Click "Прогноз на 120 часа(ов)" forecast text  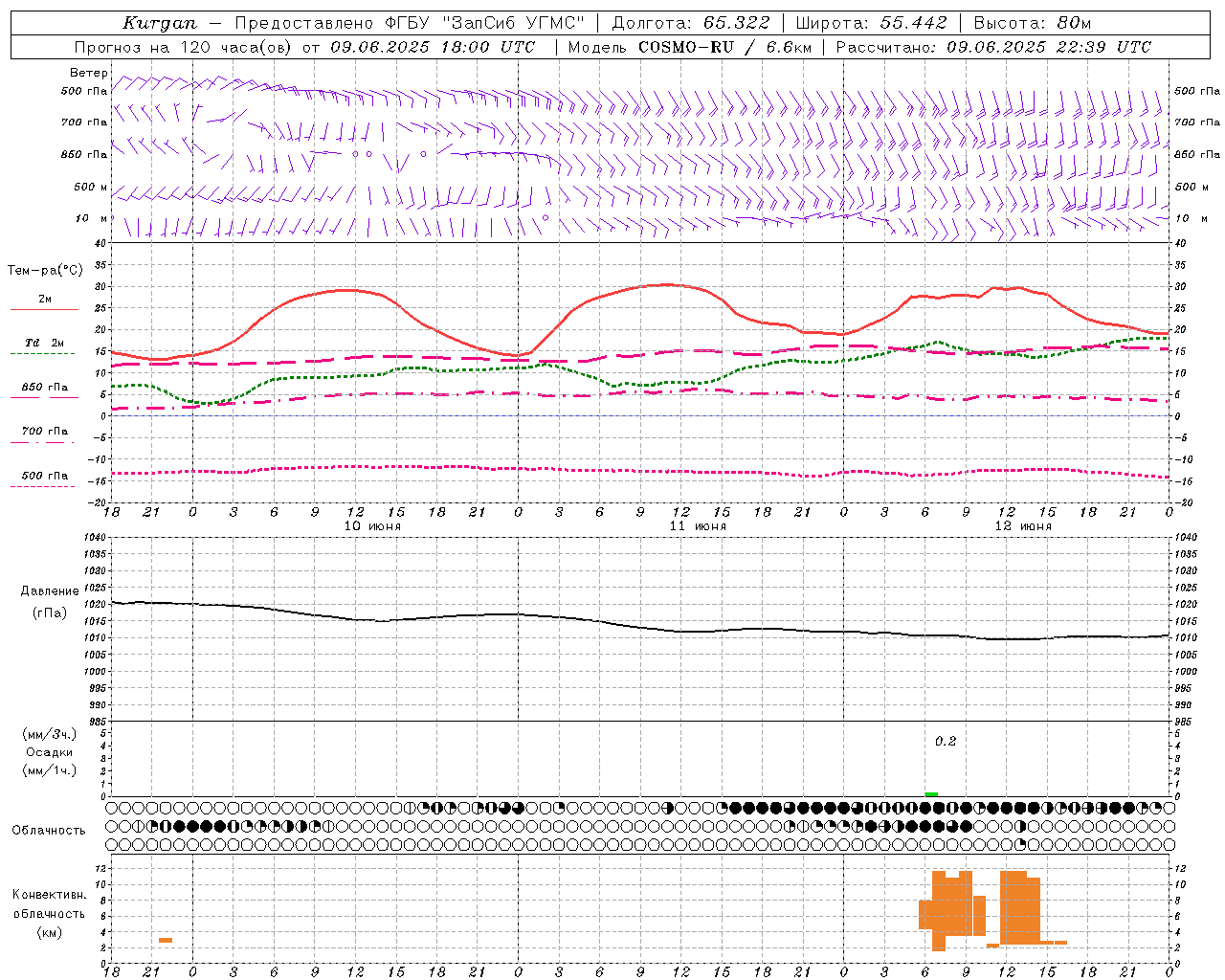183,47
